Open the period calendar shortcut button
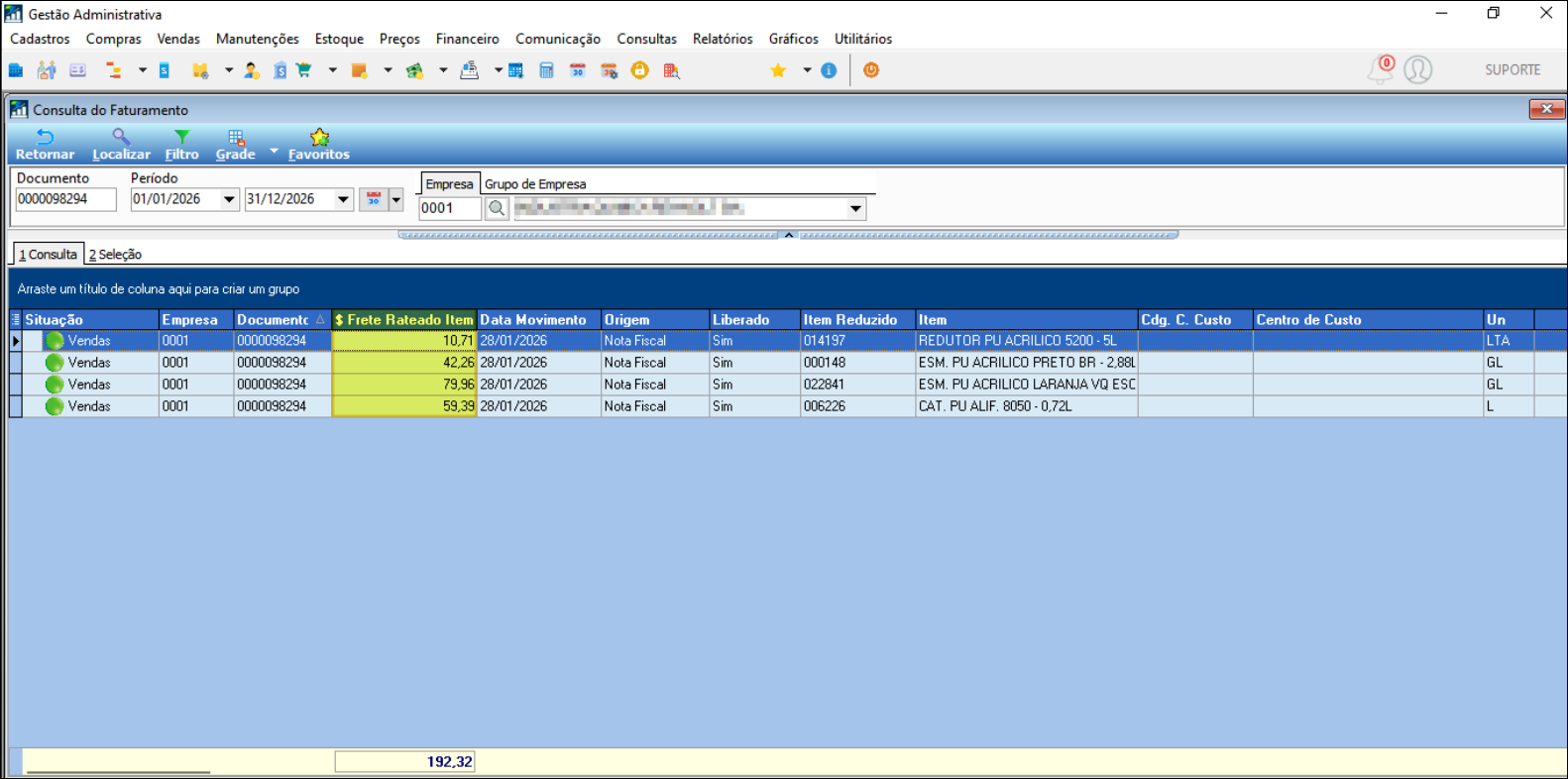Image resolution: width=1568 pixels, height=779 pixels. [374, 199]
